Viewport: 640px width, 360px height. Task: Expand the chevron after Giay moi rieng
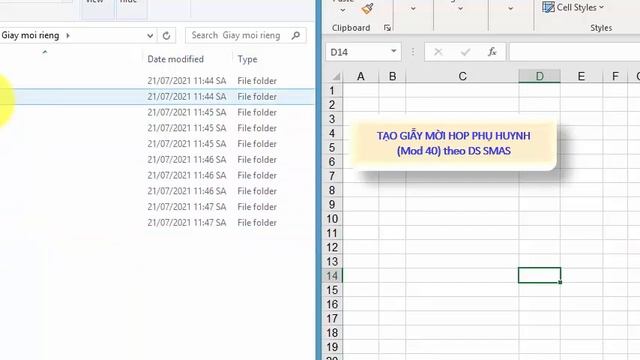click(x=68, y=36)
